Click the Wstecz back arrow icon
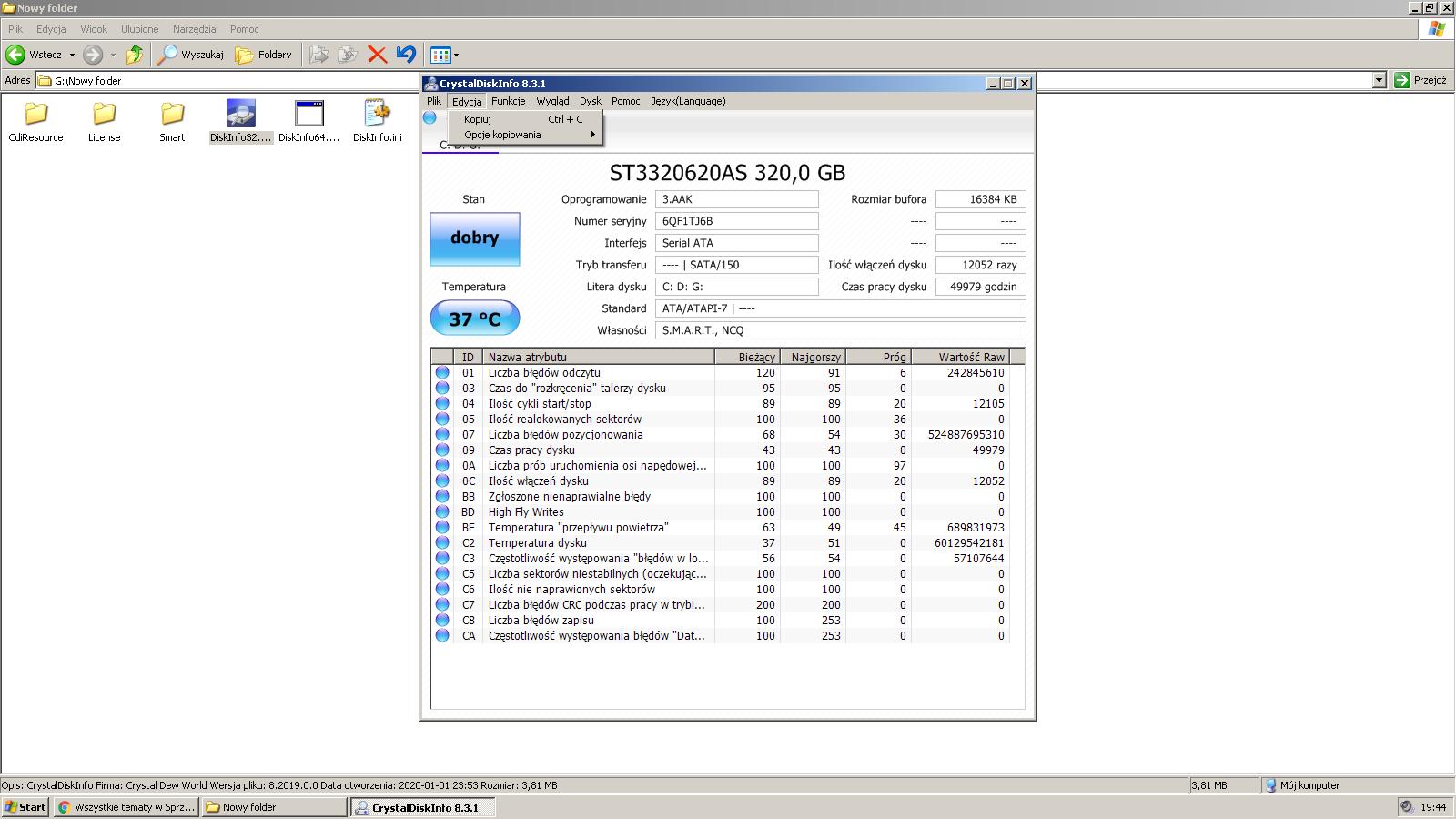The height and width of the screenshot is (819, 1456). click(15, 55)
